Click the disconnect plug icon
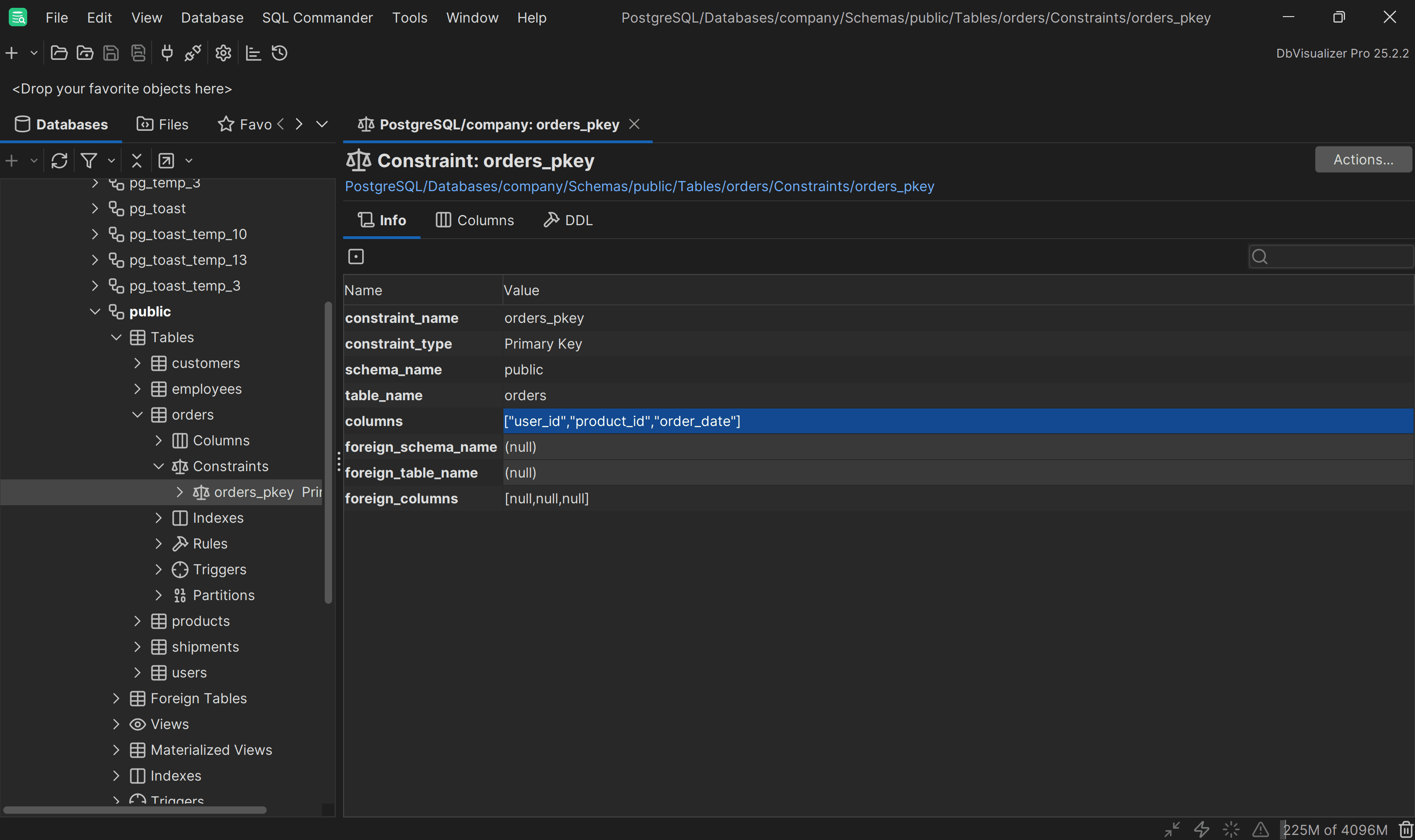The width and height of the screenshot is (1415, 840). [193, 53]
